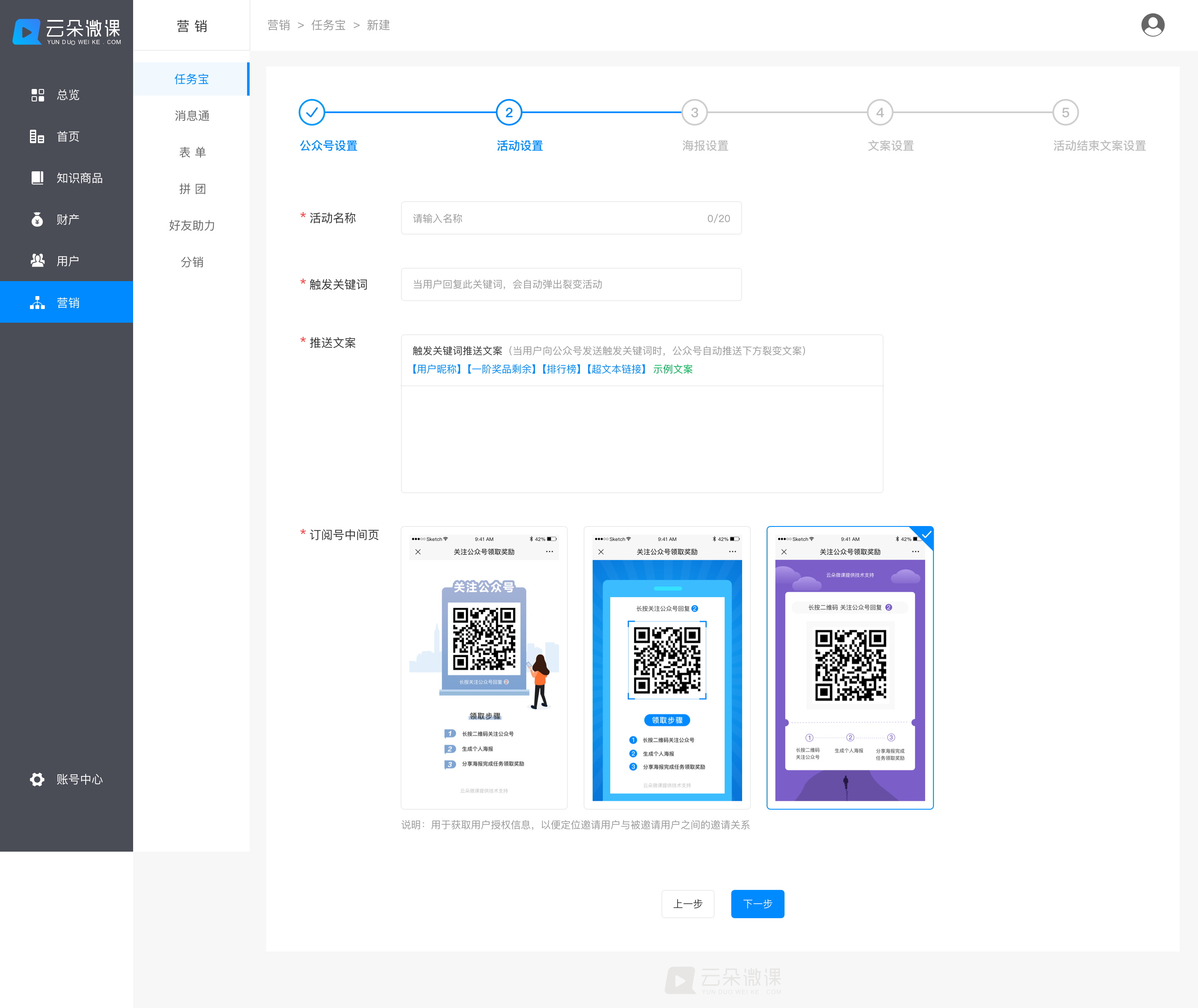Image resolution: width=1198 pixels, height=1008 pixels.
Task: Select 表单 submenu item
Action: (x=191, y=153)
